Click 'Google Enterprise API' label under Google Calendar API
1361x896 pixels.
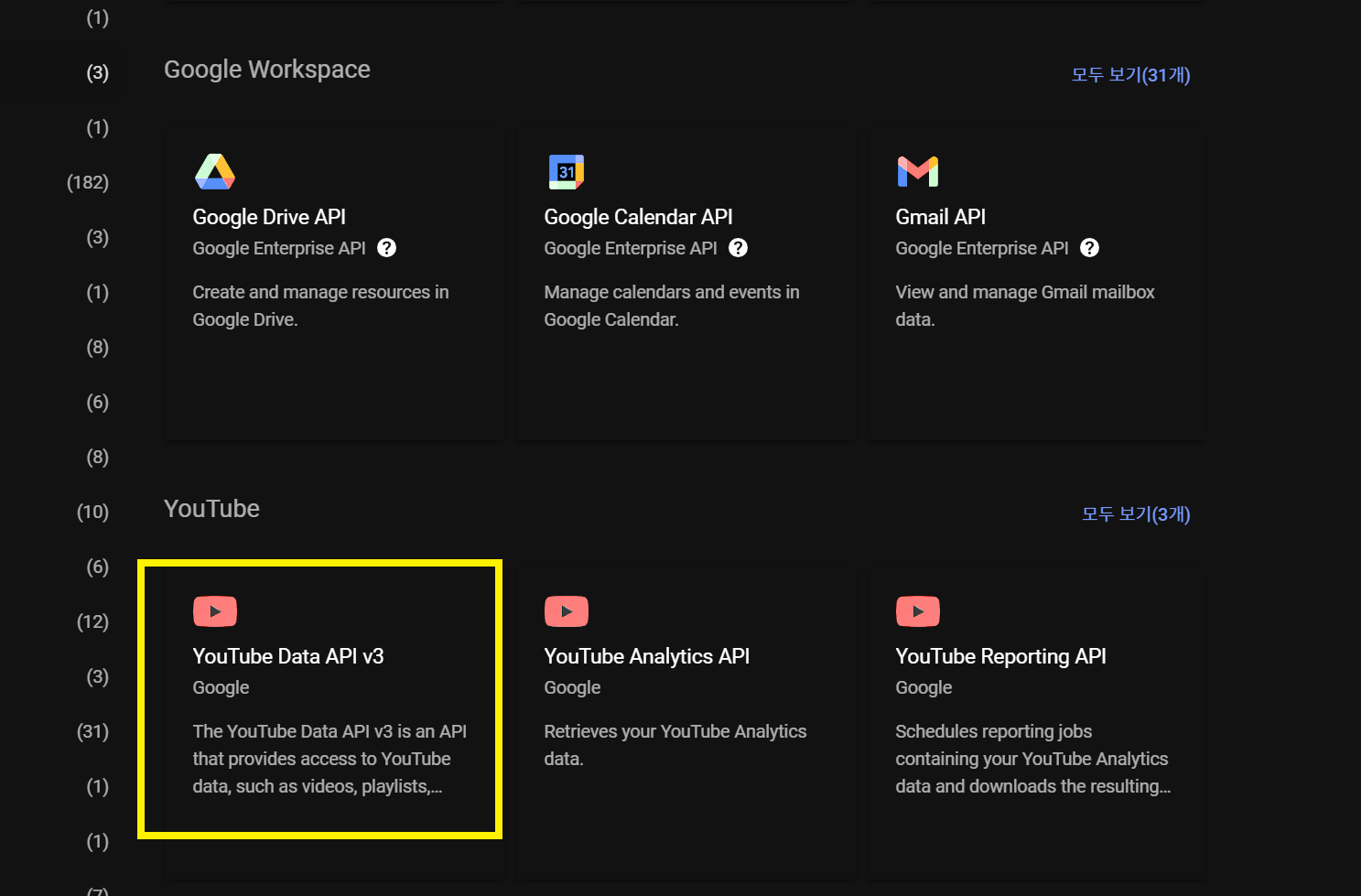pos(631,248)
